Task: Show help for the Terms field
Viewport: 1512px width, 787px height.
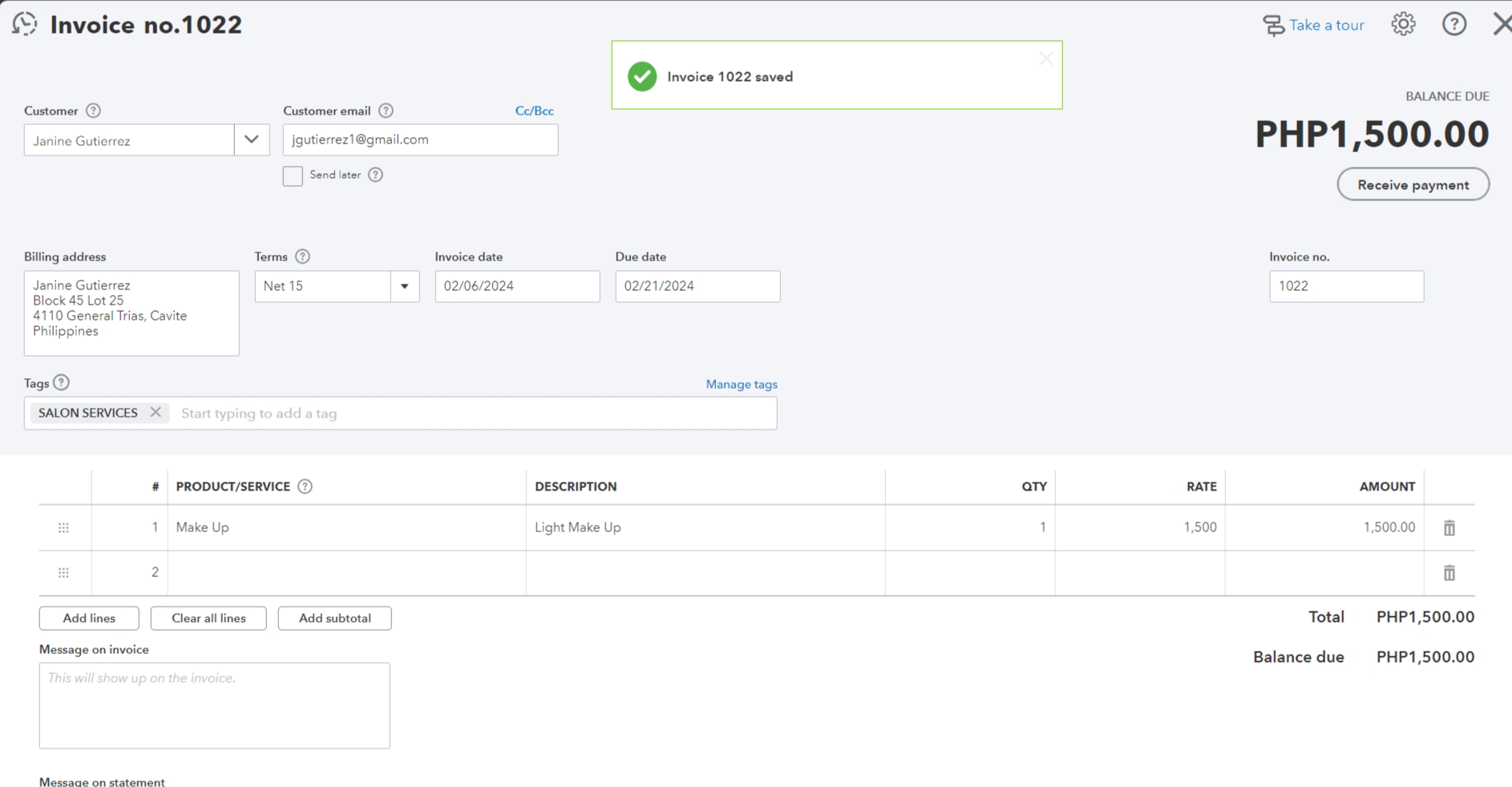Action: [302, 256]
